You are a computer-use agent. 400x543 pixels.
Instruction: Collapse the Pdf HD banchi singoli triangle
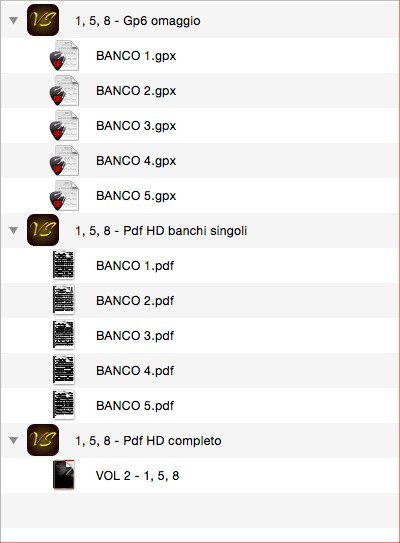tap(14, 230)
